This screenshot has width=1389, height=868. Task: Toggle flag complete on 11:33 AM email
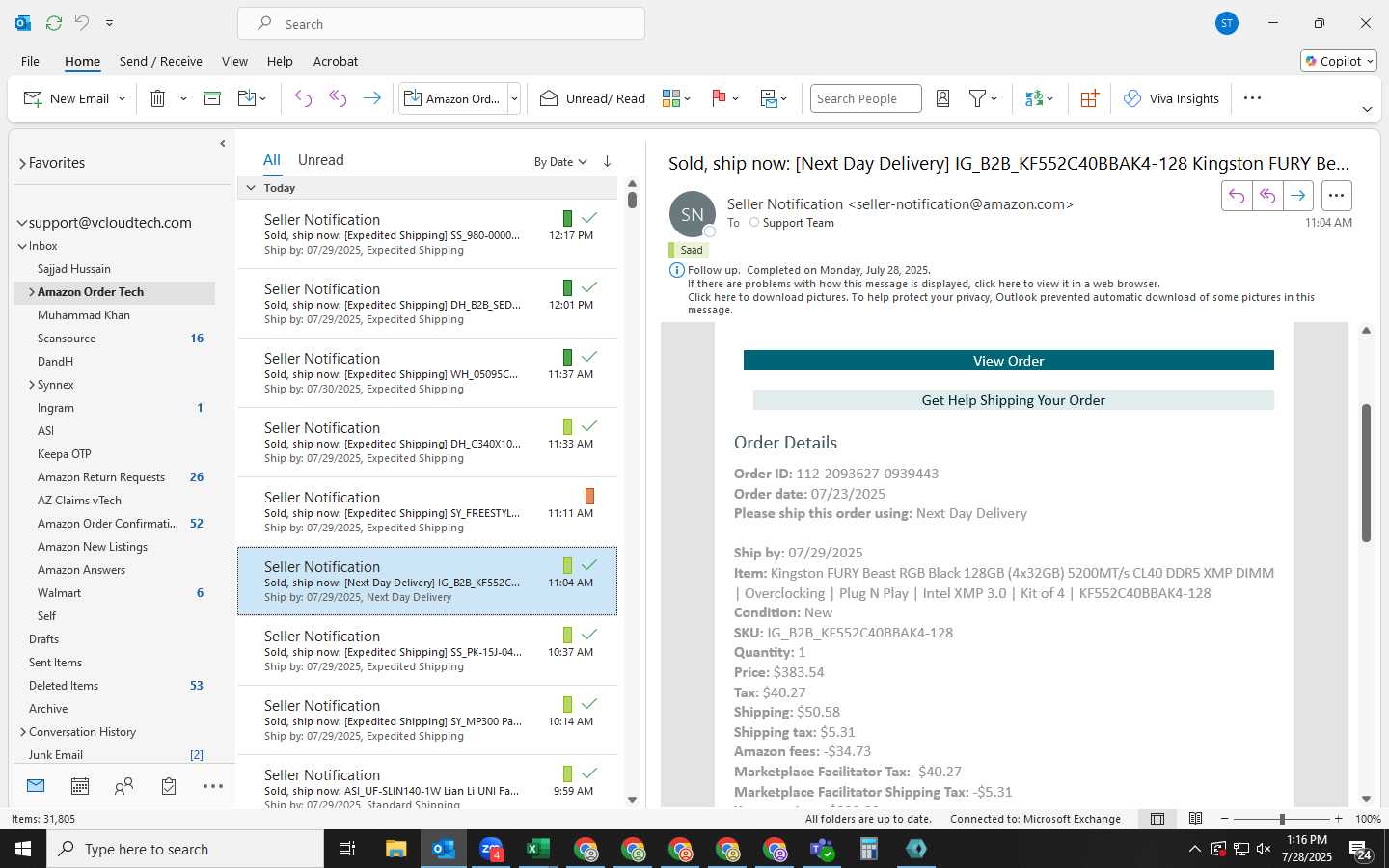pos(589,426)
